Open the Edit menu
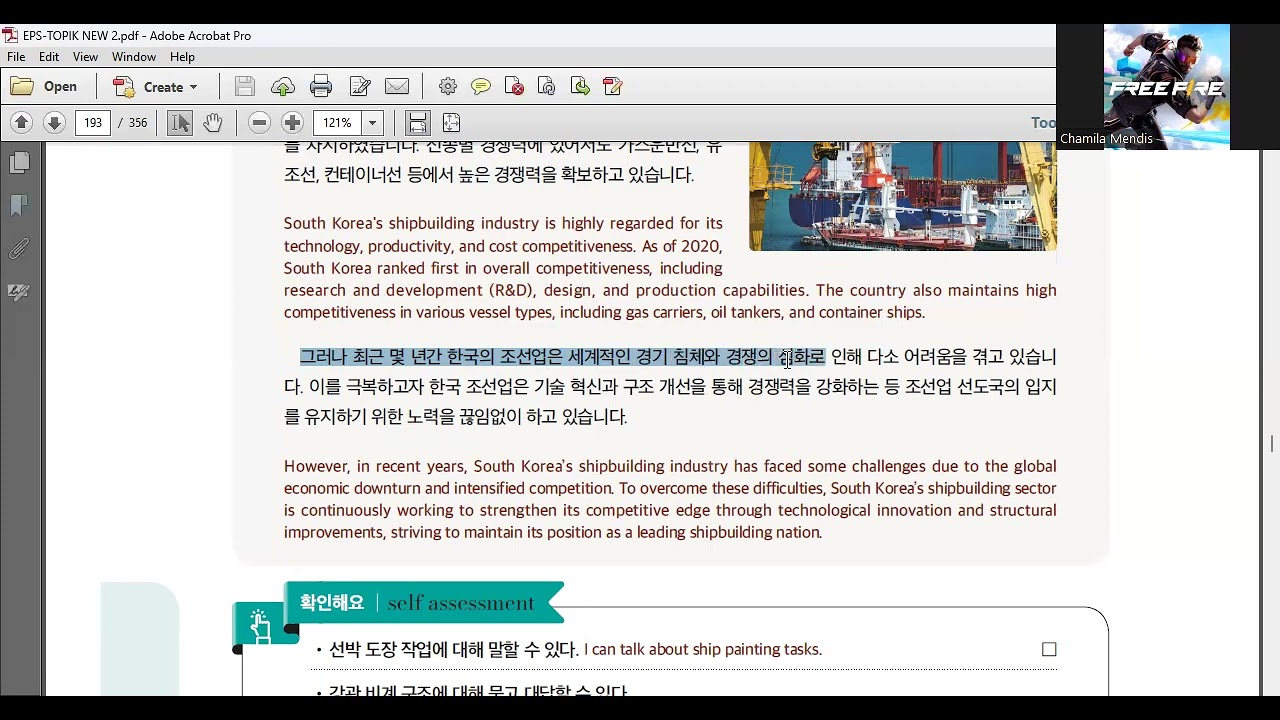 tap(49, 57)
